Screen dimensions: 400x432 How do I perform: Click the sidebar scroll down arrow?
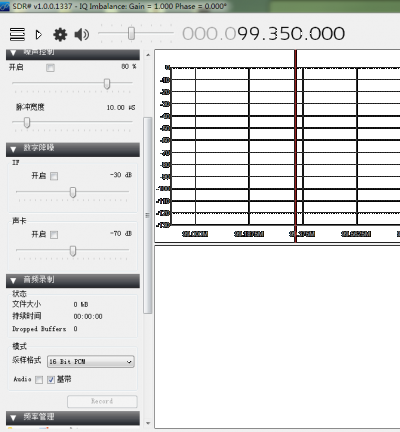coord(148,423)
